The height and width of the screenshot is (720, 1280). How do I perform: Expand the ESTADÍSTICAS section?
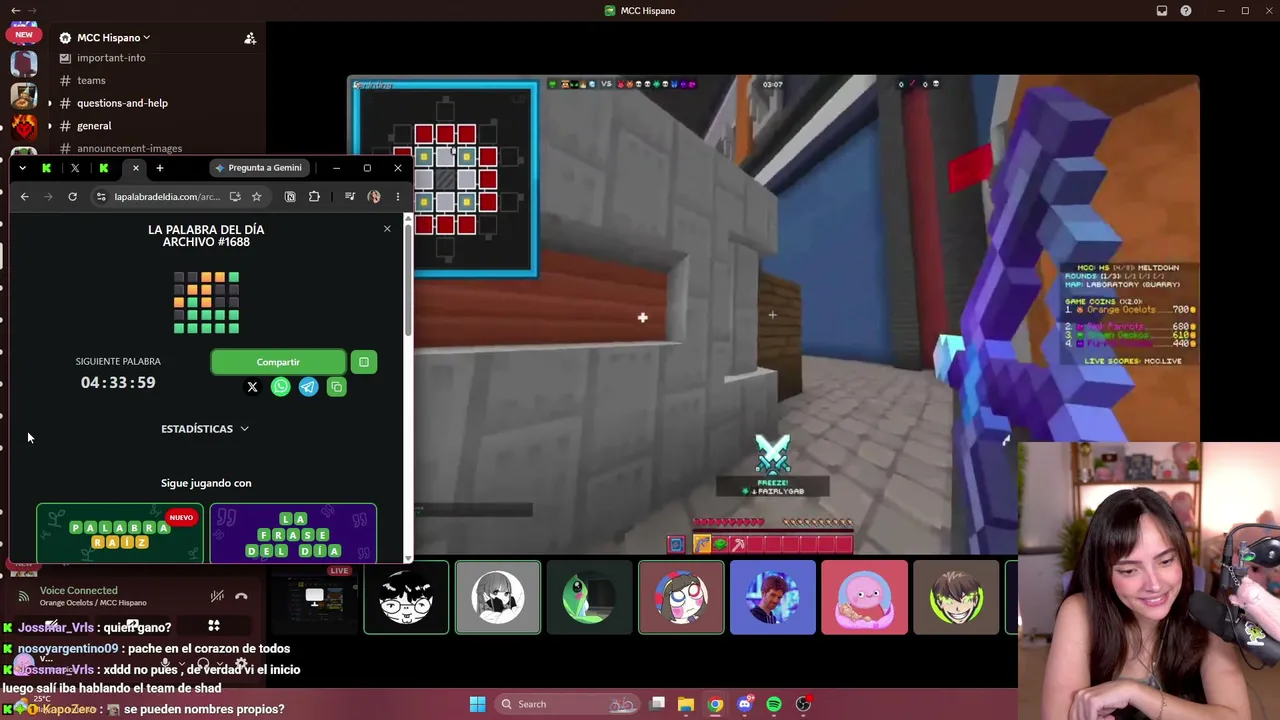[205, 429]
